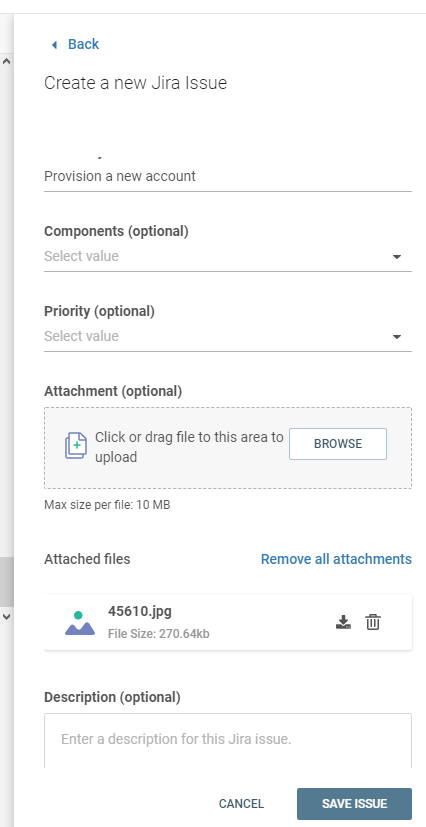Click the 45610.jpg file name
Screen dimensions: 426x827
[x=140, y=611]
